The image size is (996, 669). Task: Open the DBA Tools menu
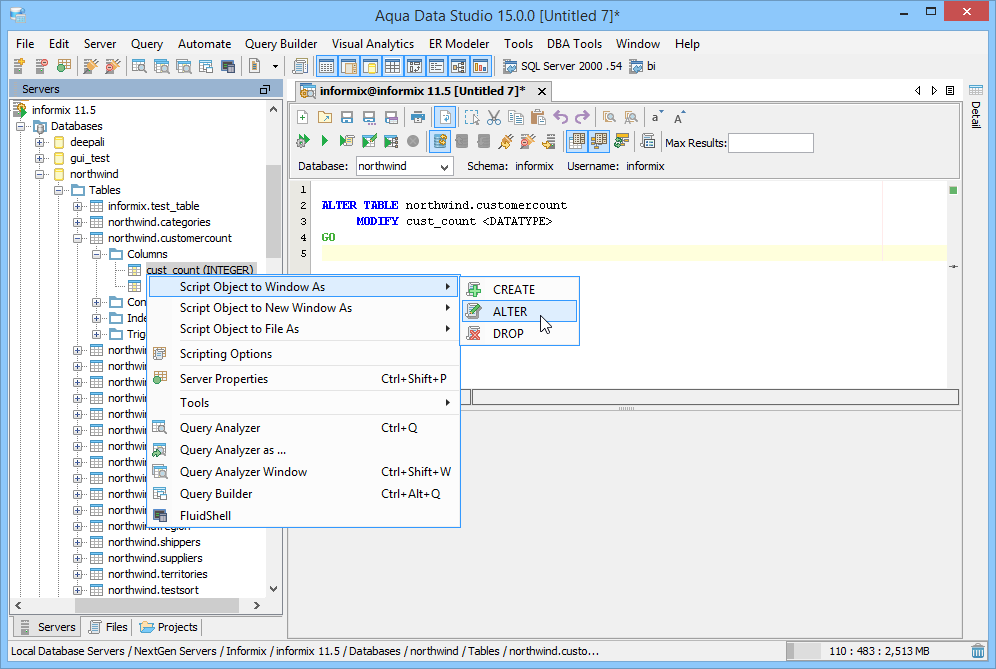[574, 44]
